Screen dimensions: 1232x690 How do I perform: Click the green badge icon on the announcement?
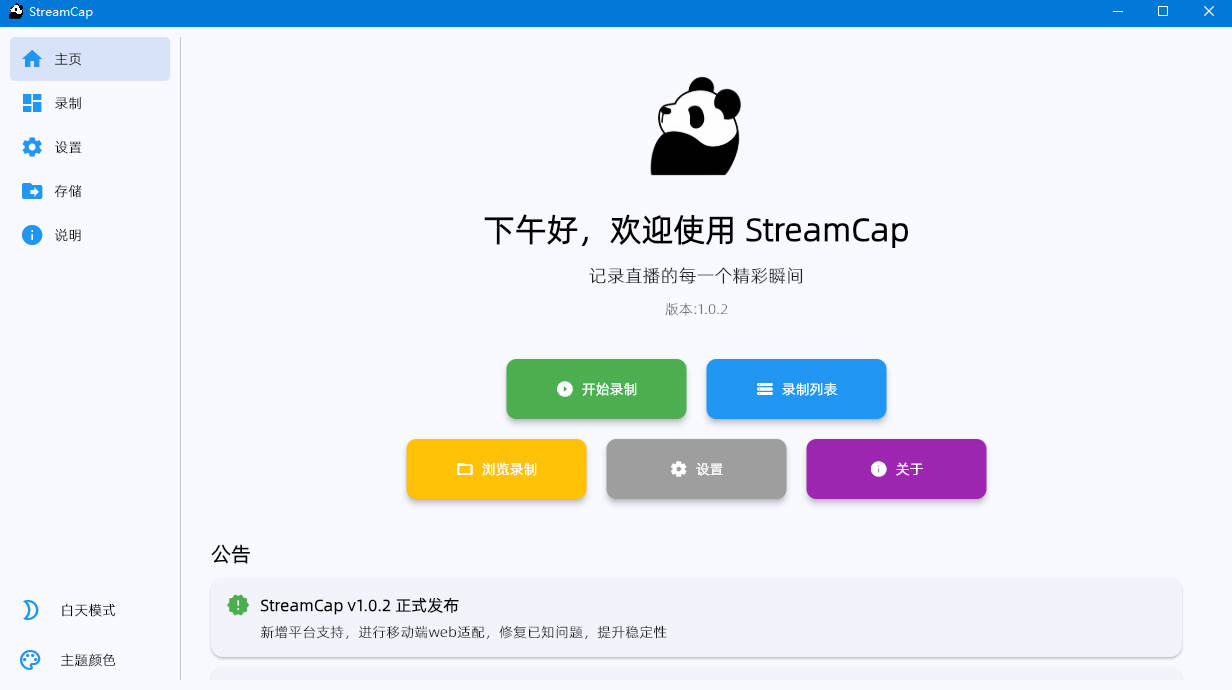(x=238, y=605)
